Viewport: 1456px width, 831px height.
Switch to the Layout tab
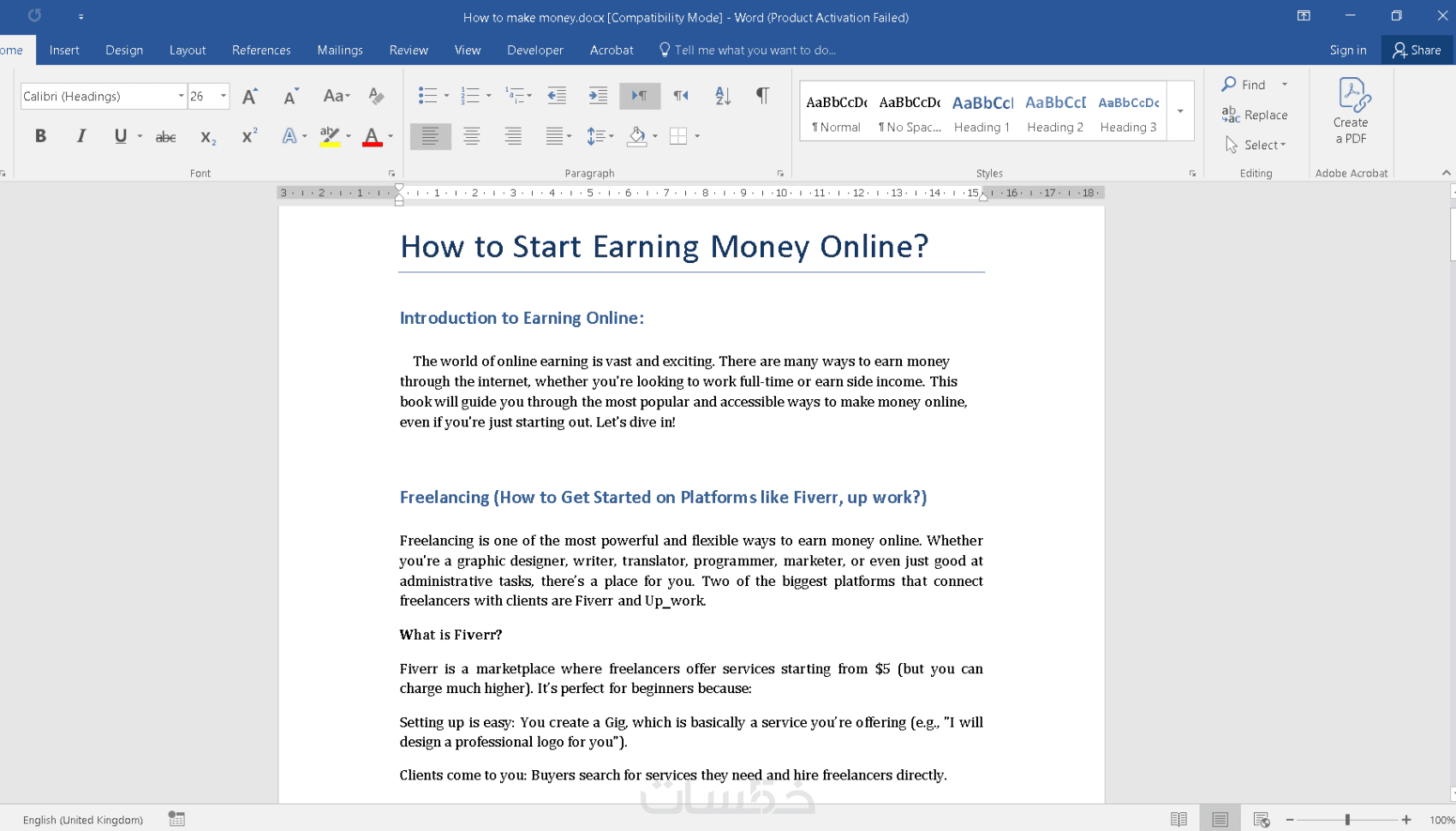point(188,50)
